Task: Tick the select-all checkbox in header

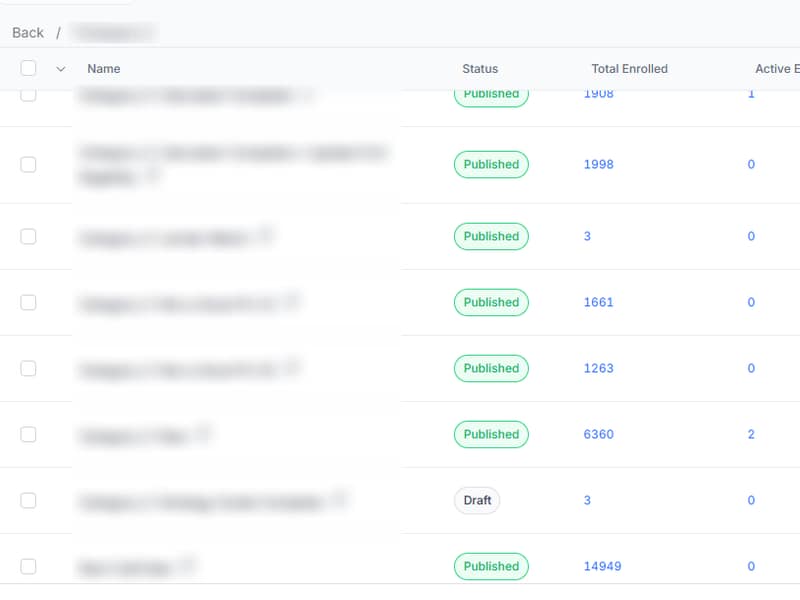Action: coord(29,68)
